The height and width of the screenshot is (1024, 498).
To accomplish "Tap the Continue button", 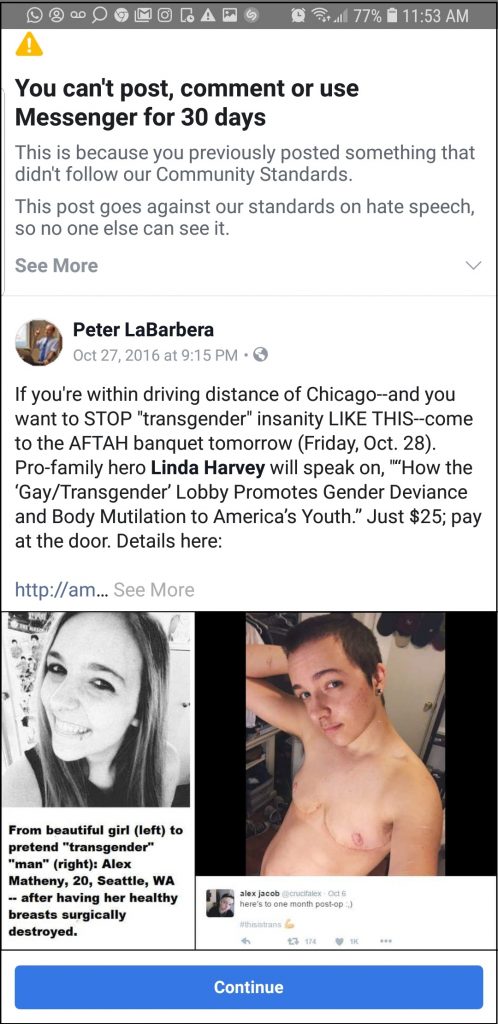I will coord(249,987).
